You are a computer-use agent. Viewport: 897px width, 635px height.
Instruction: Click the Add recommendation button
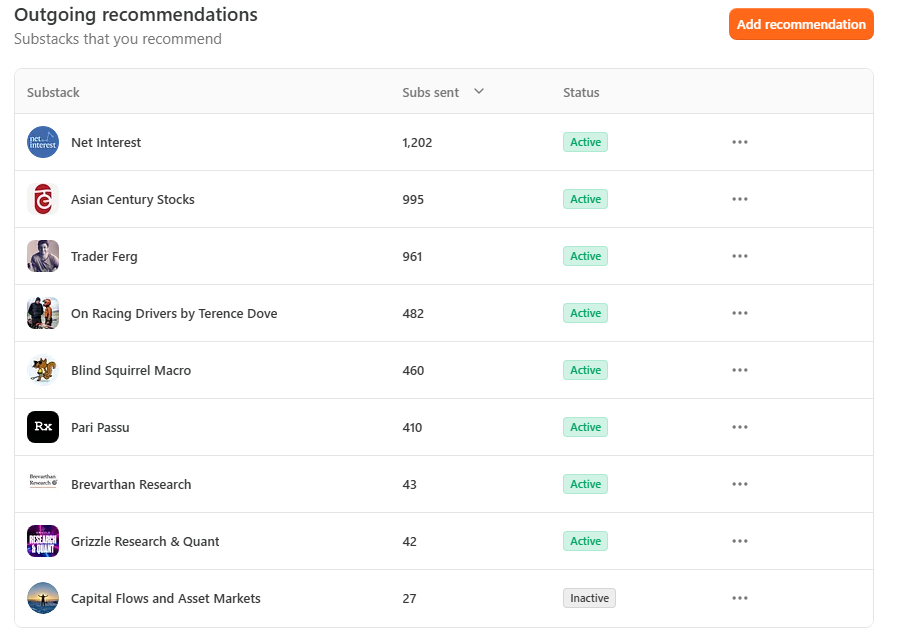(801, 24)
